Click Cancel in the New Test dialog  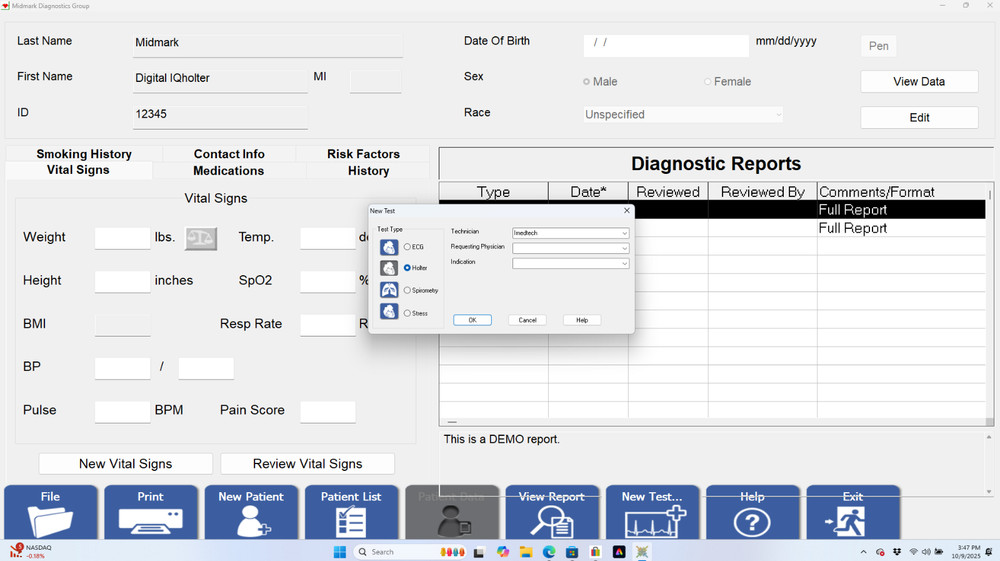tap(527, 320)
